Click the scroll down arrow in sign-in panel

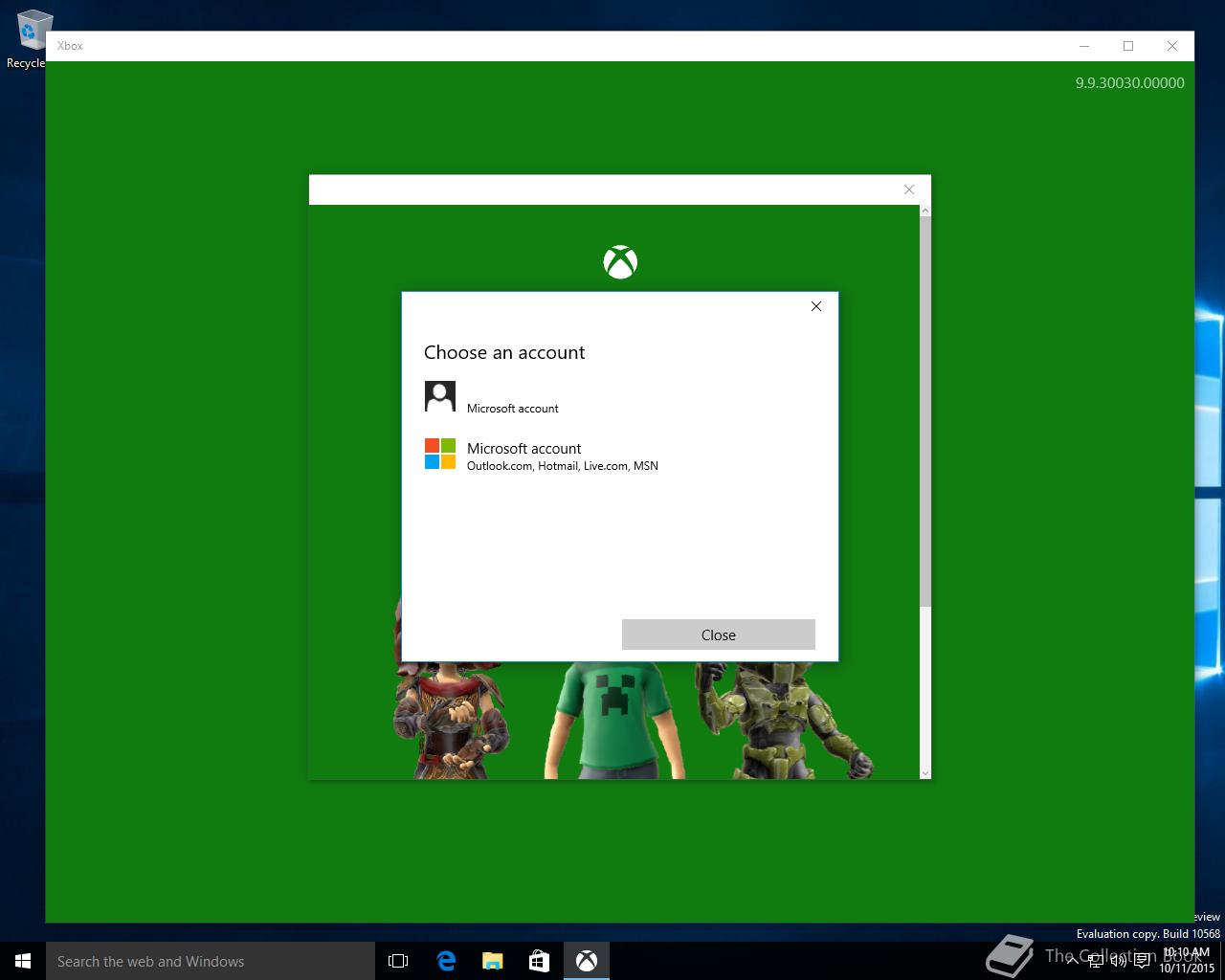[925, 772]
